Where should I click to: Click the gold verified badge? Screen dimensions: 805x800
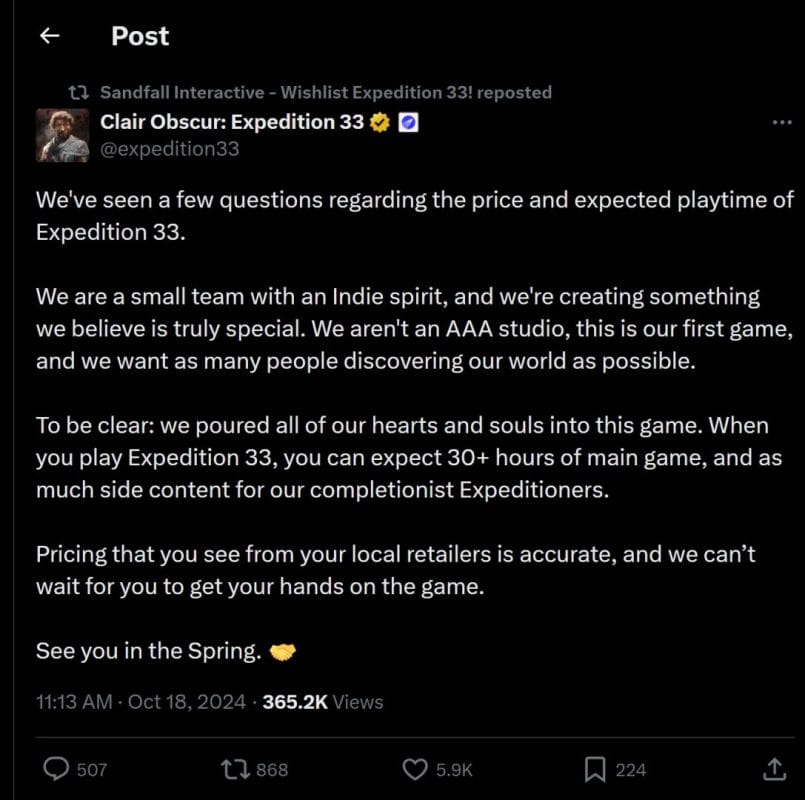tap(380, 123)
